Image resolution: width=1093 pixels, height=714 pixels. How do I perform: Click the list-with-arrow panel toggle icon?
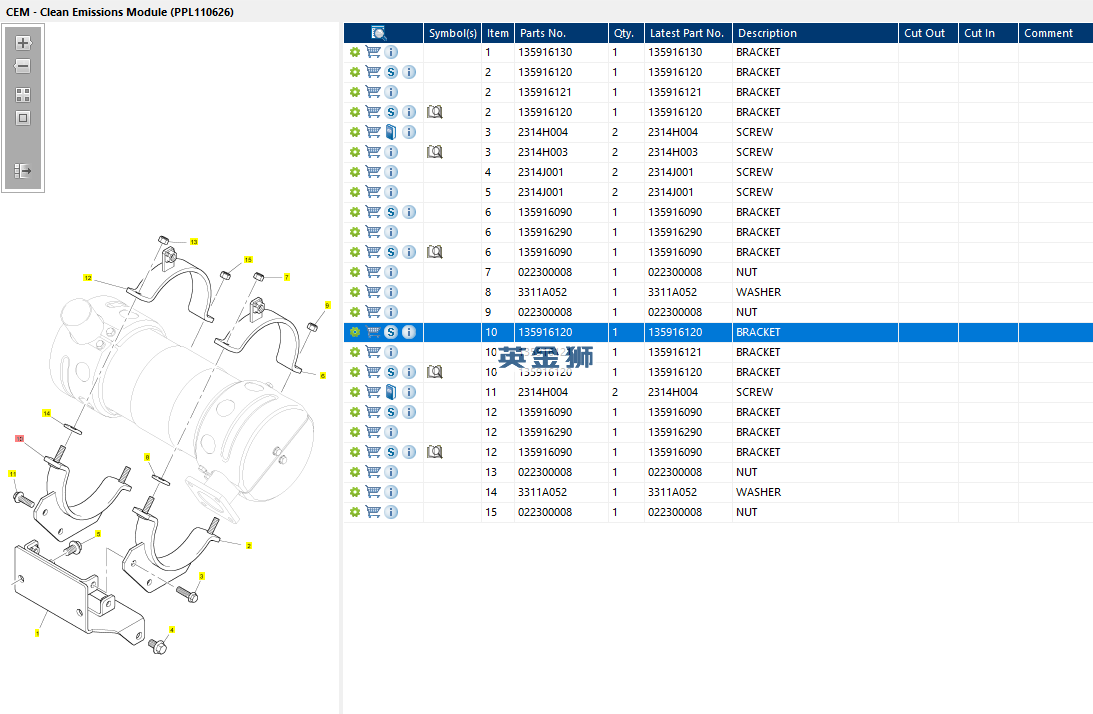point(23,171)
